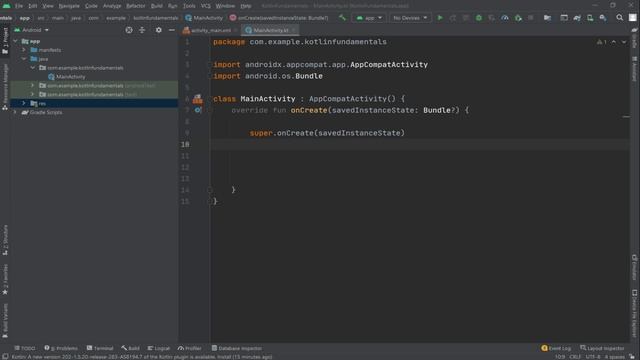Click the Run with Coverage icon
Viewport: 640px width, 360px height.
492,18
